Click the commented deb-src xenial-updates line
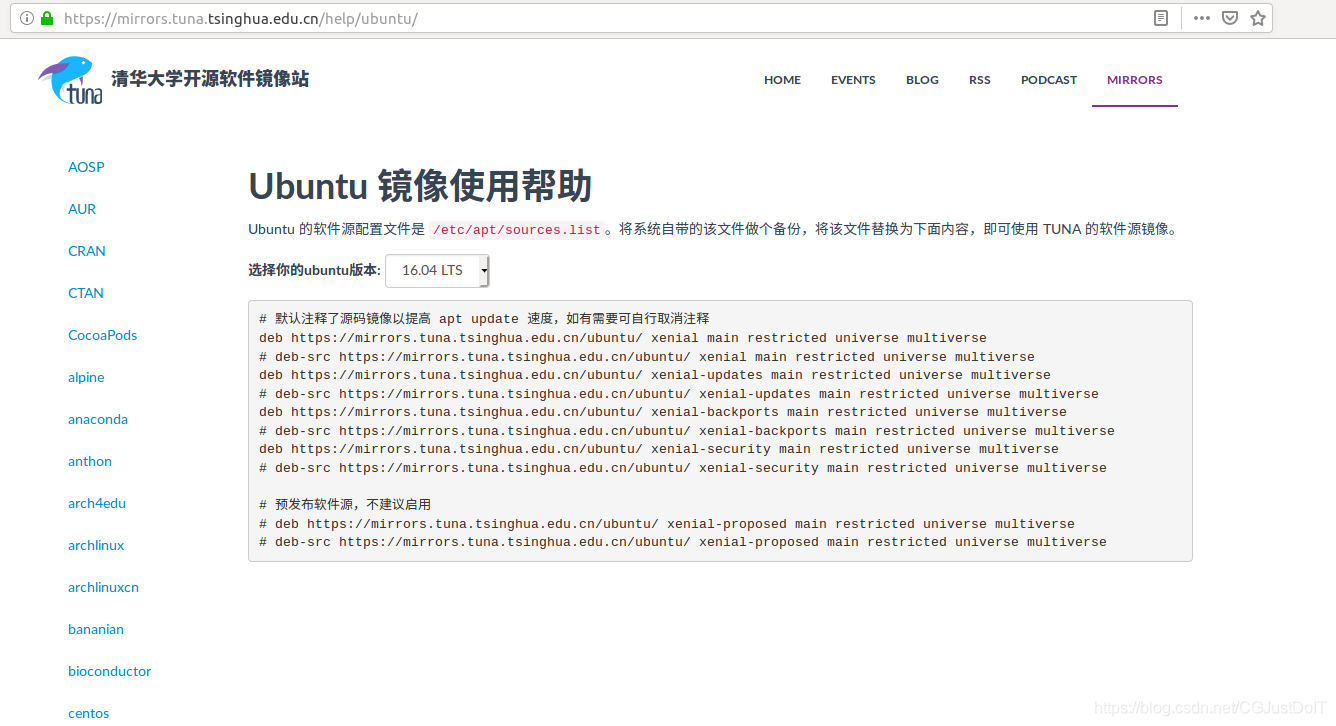Viewport: 1336px width, 726px height. (x=679, y=394)
